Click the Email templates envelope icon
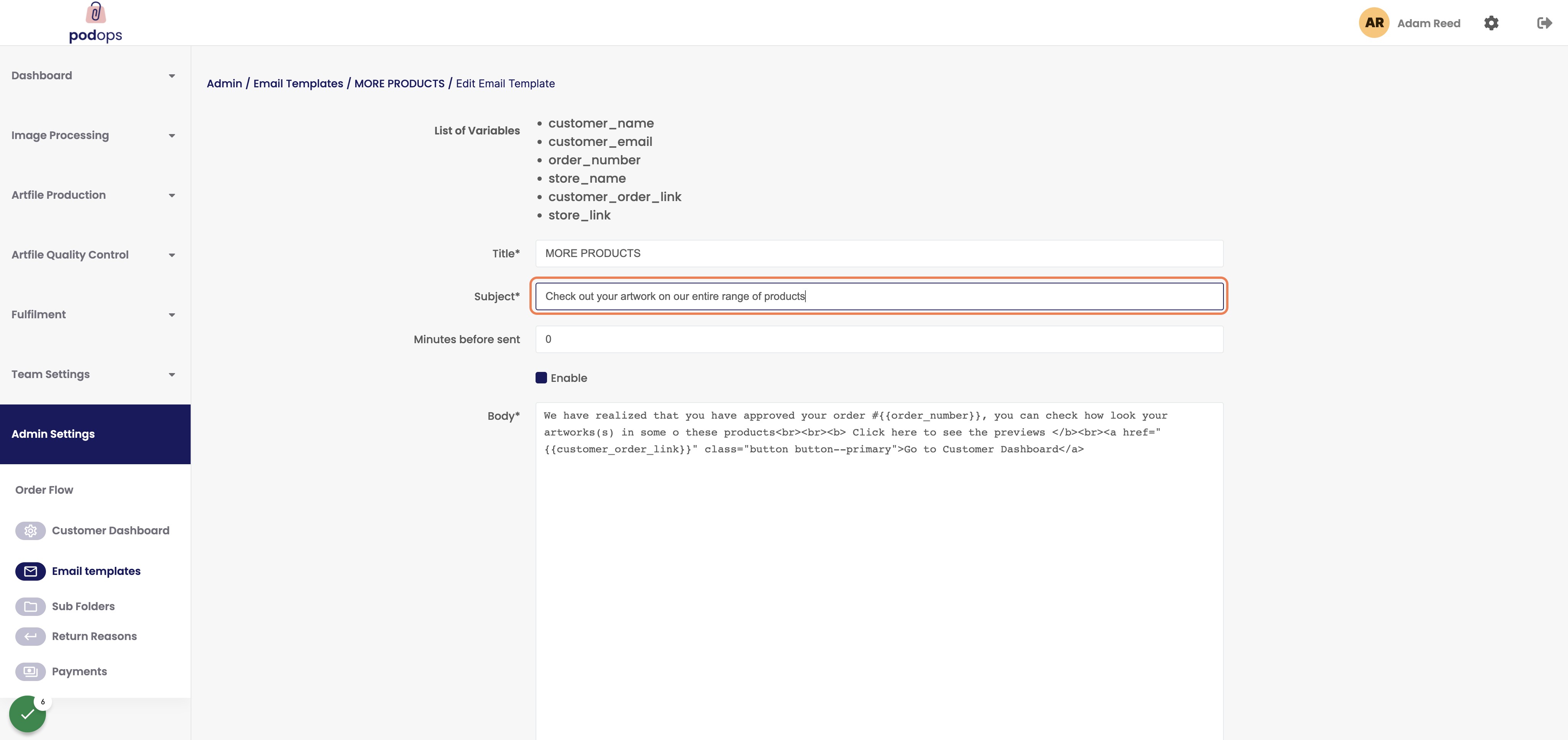1568x740 pixels. pos(31,571)
